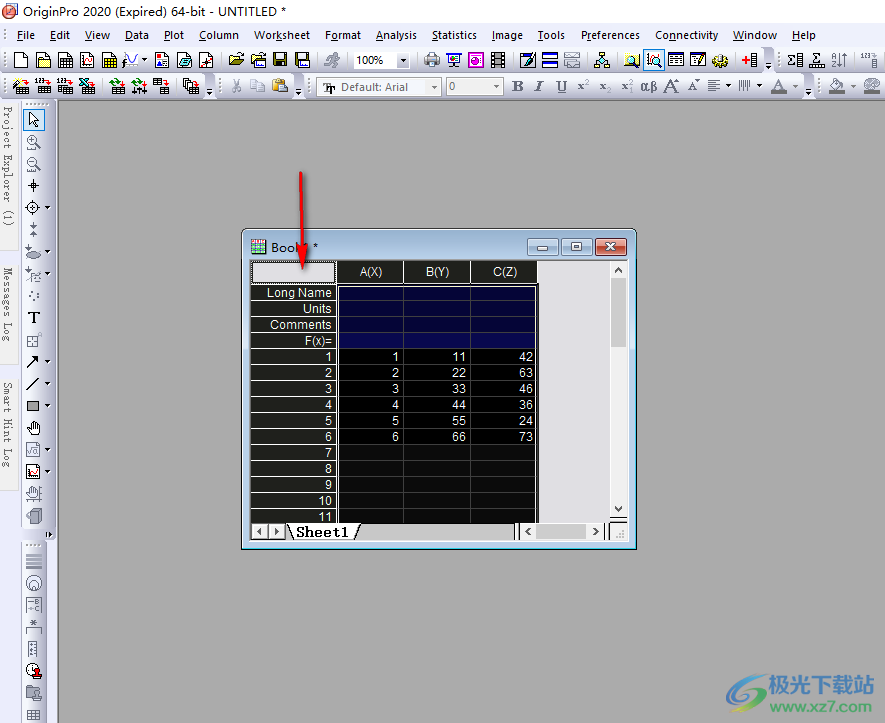Click the Long Name row header
The width and height of the screenshot is (885, 723).
point(293,292)
